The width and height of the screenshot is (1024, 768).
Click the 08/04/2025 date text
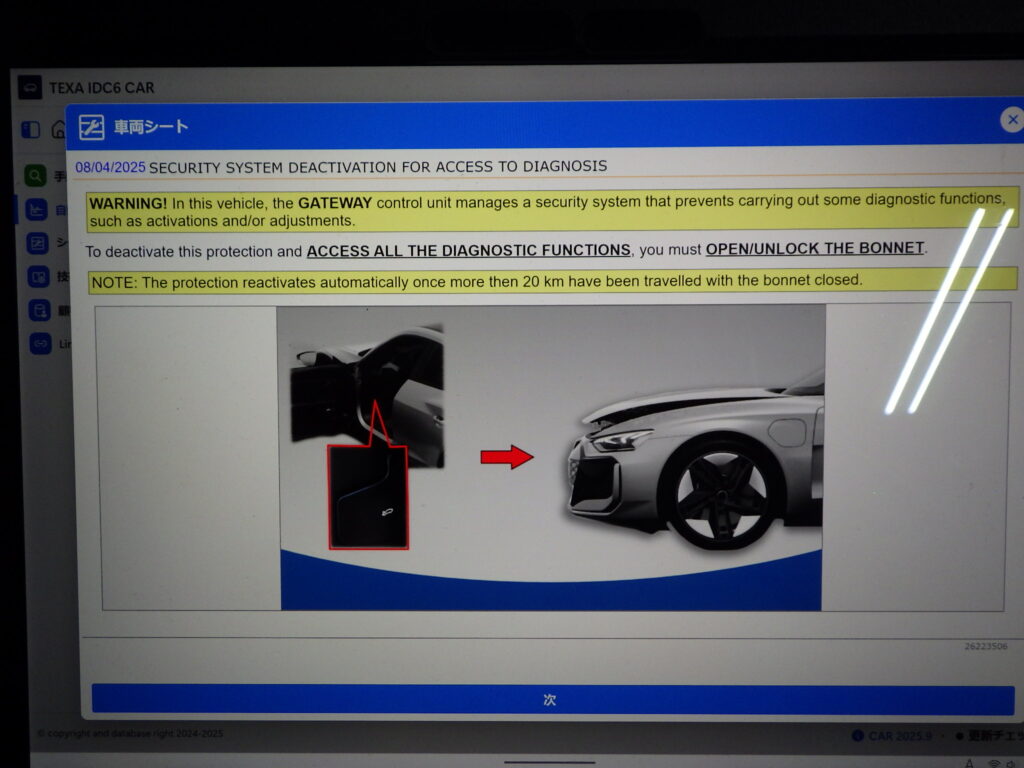(110, 166)
